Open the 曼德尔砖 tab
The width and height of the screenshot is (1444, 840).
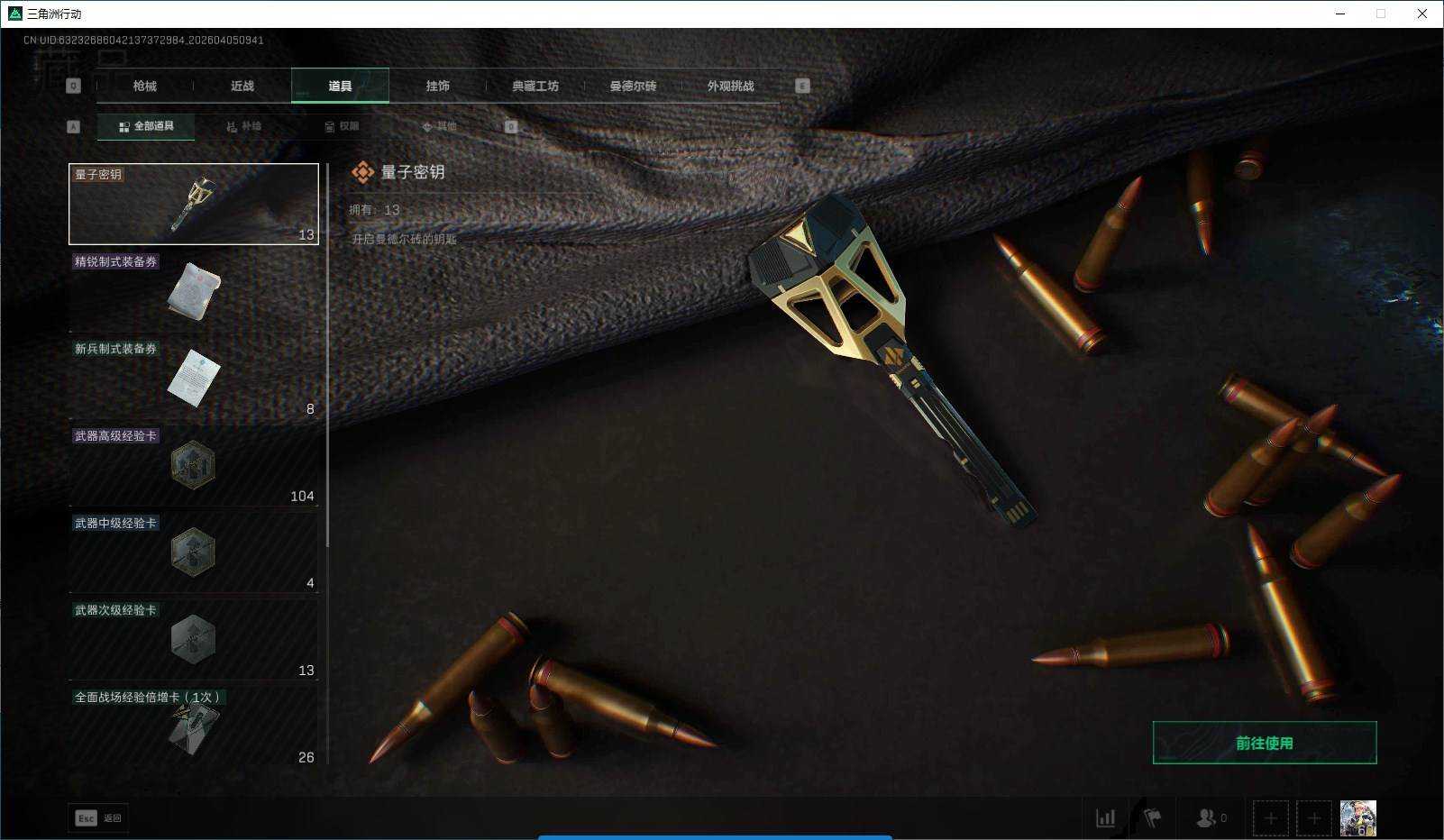pyautogui.click(x=633, y=86)
